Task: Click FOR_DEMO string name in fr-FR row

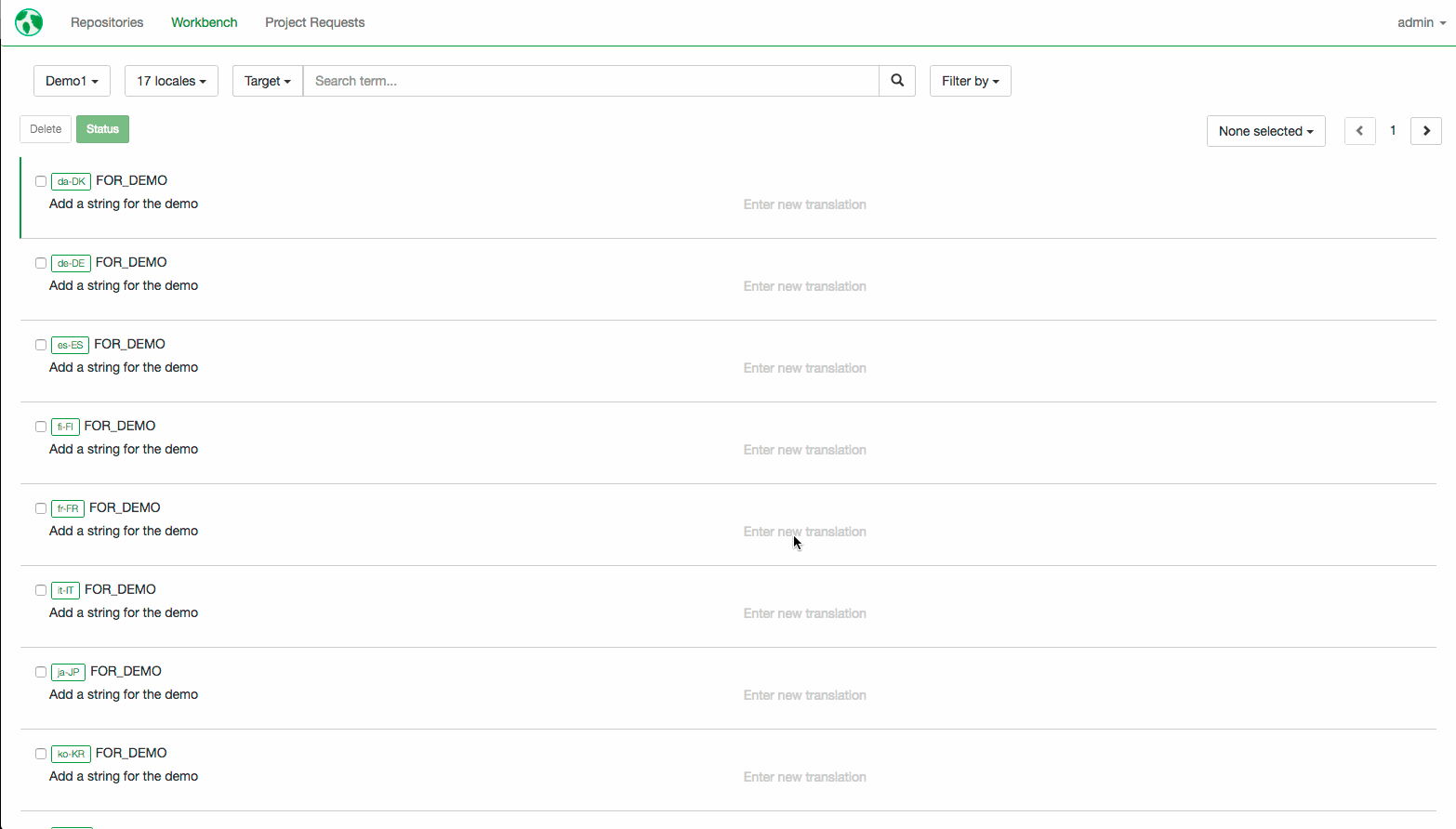Action: tap(125, 507)
